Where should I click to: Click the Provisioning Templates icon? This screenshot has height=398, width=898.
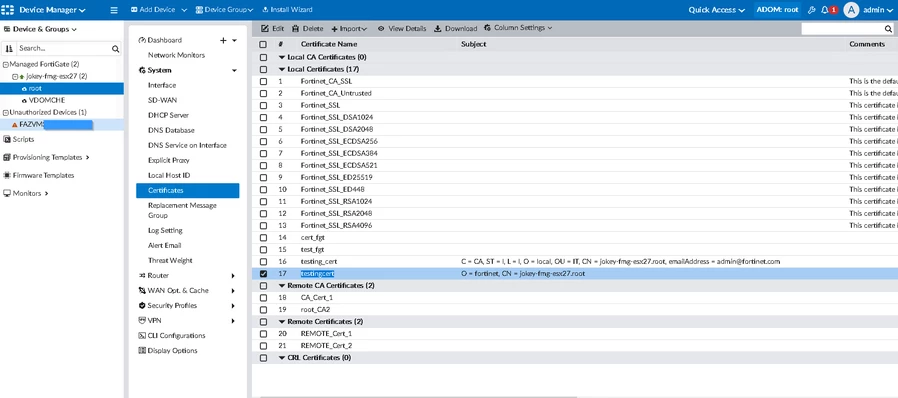7,157
